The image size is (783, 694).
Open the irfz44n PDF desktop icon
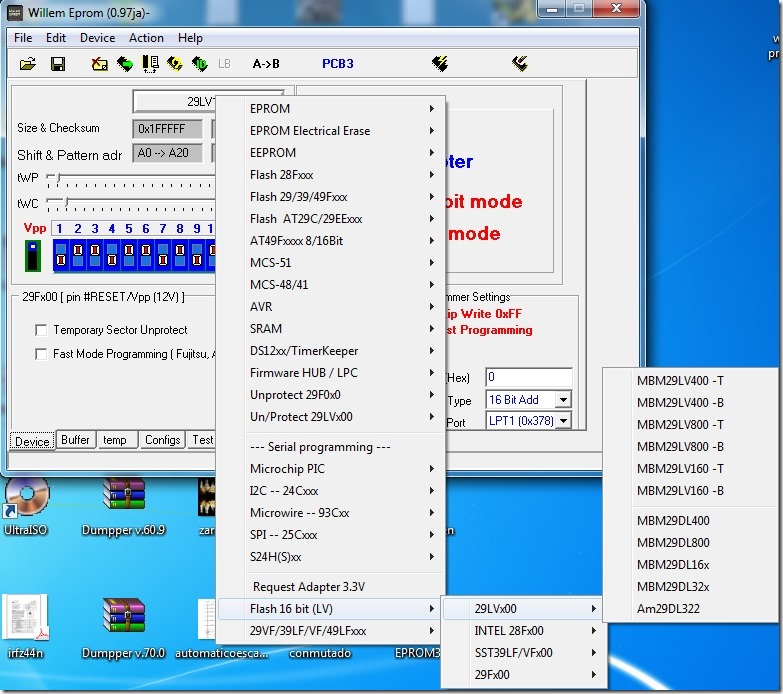tap(26, 628)
